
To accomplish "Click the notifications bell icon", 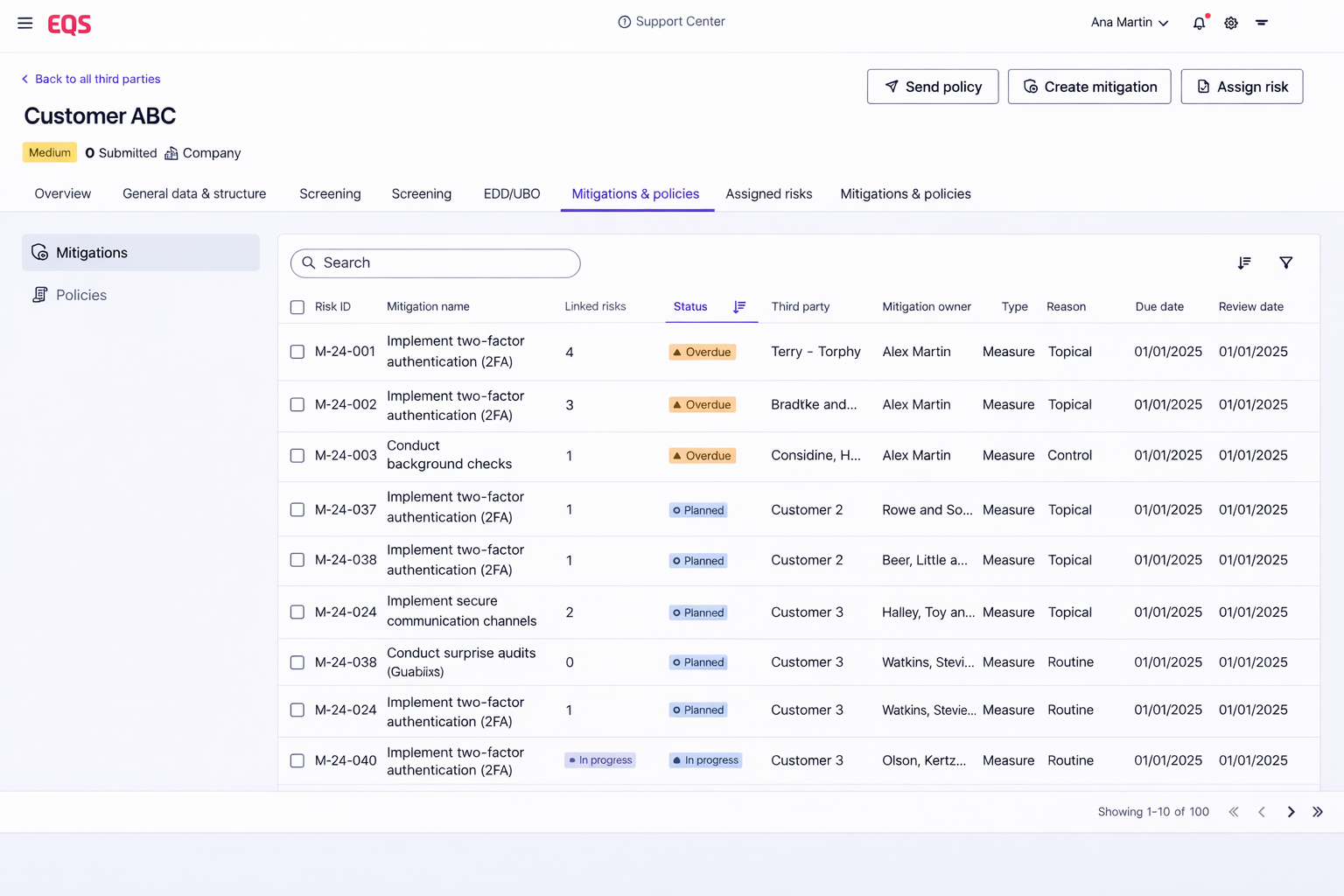I will 1199,23.
